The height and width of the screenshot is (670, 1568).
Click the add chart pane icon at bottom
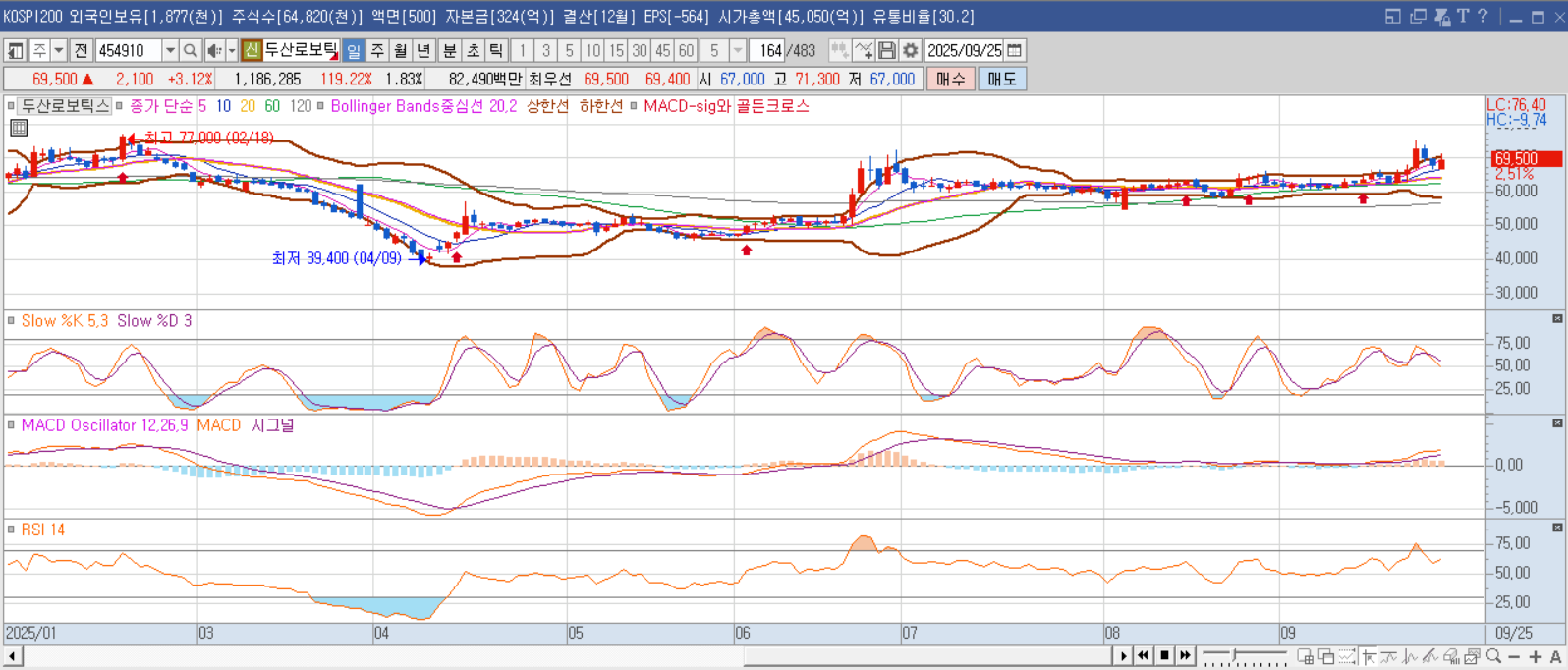(x=1306, y=656)
